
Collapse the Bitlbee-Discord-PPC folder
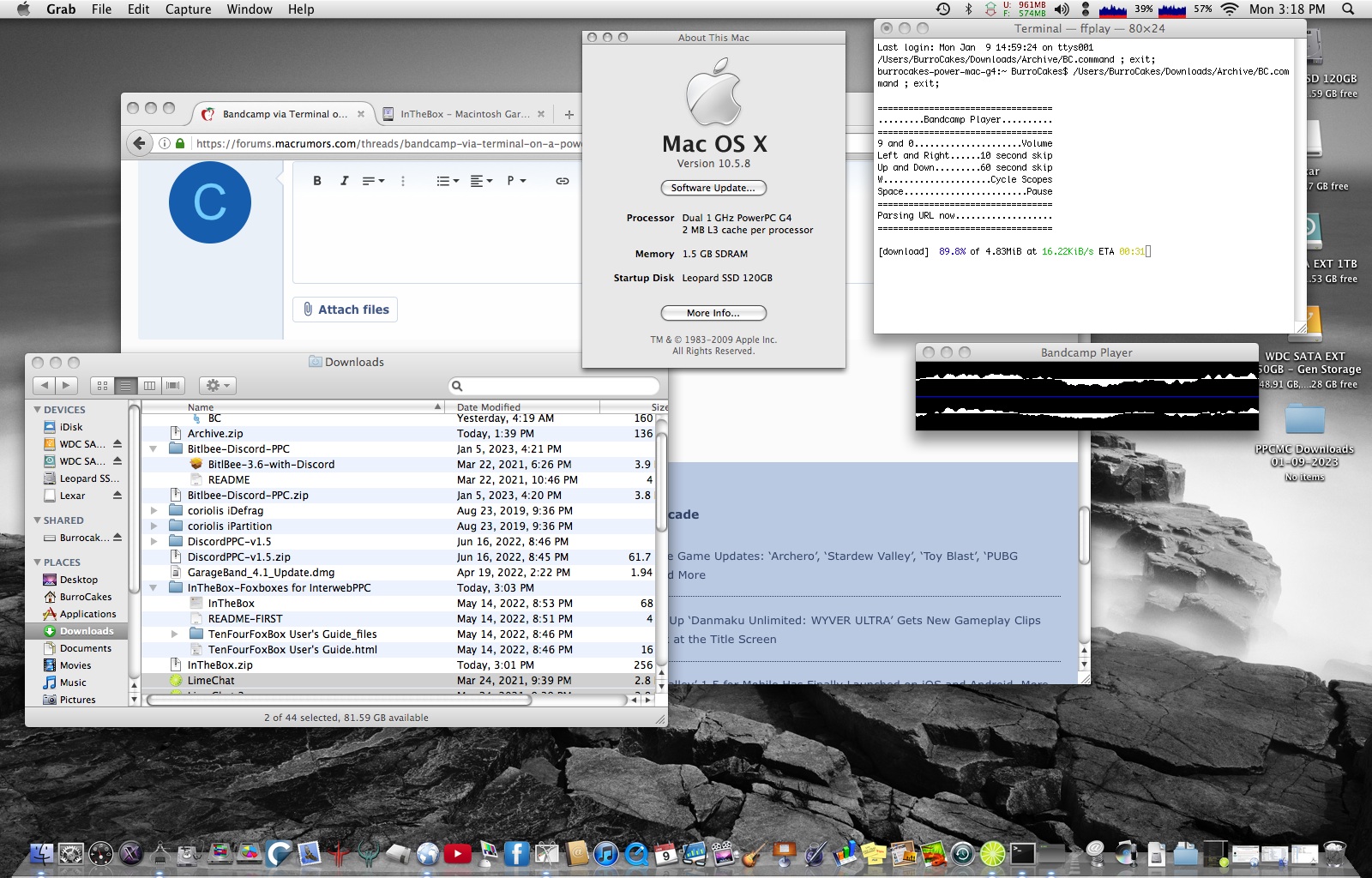pyautogui.click(x=153, y=448)
